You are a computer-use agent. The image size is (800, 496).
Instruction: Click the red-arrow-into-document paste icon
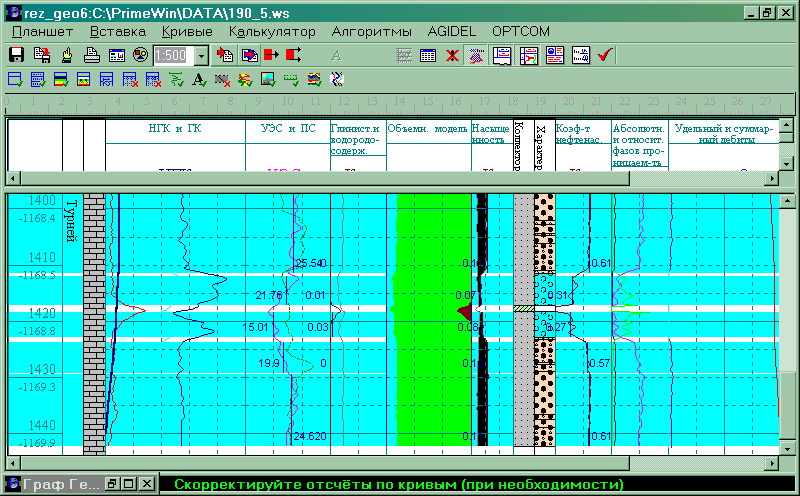coord(224,55)
